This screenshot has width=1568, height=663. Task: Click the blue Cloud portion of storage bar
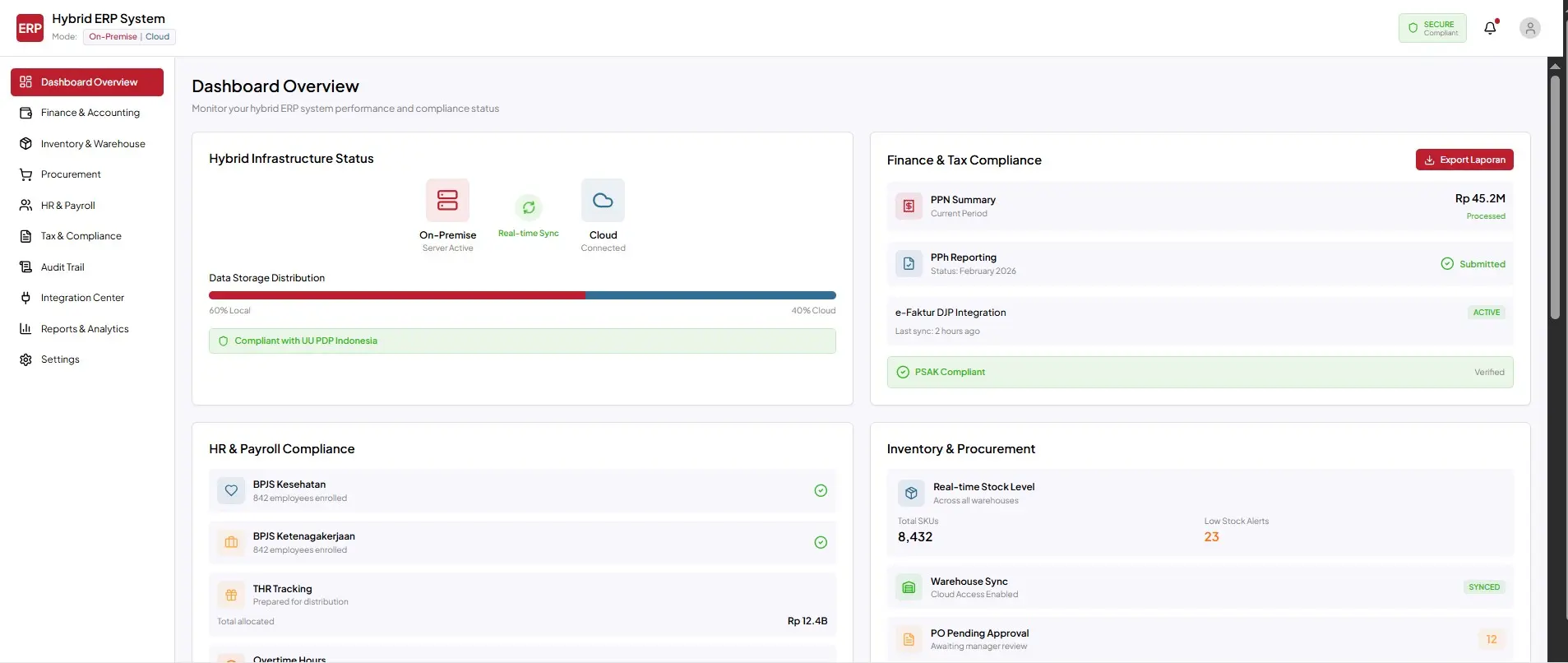(710, 294)
